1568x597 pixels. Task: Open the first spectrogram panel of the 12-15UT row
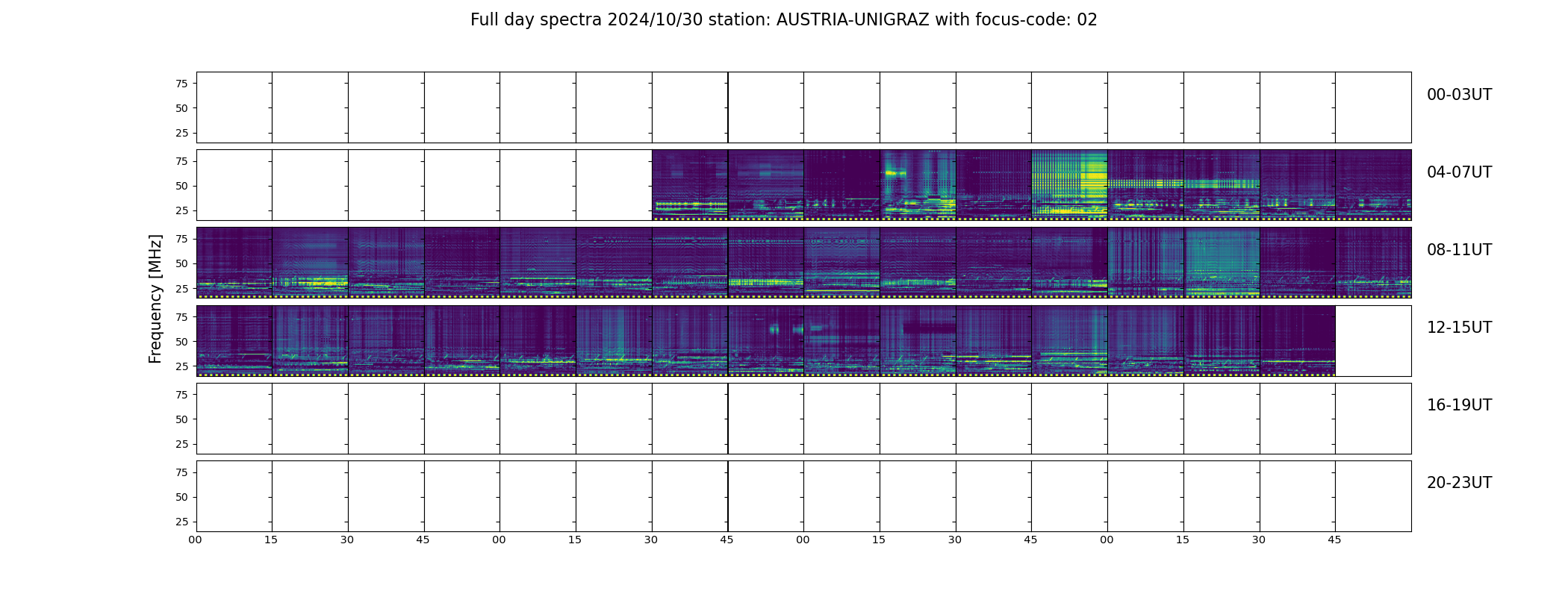tap(234, 340)
